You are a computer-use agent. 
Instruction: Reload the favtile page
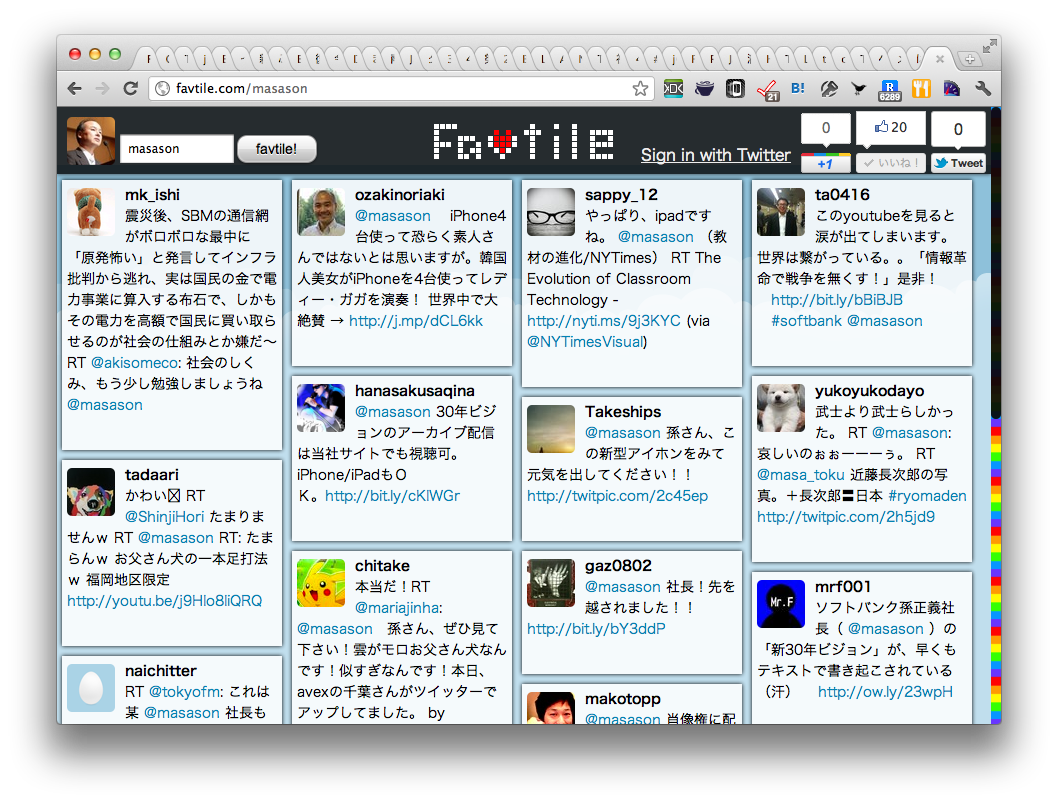131,88
